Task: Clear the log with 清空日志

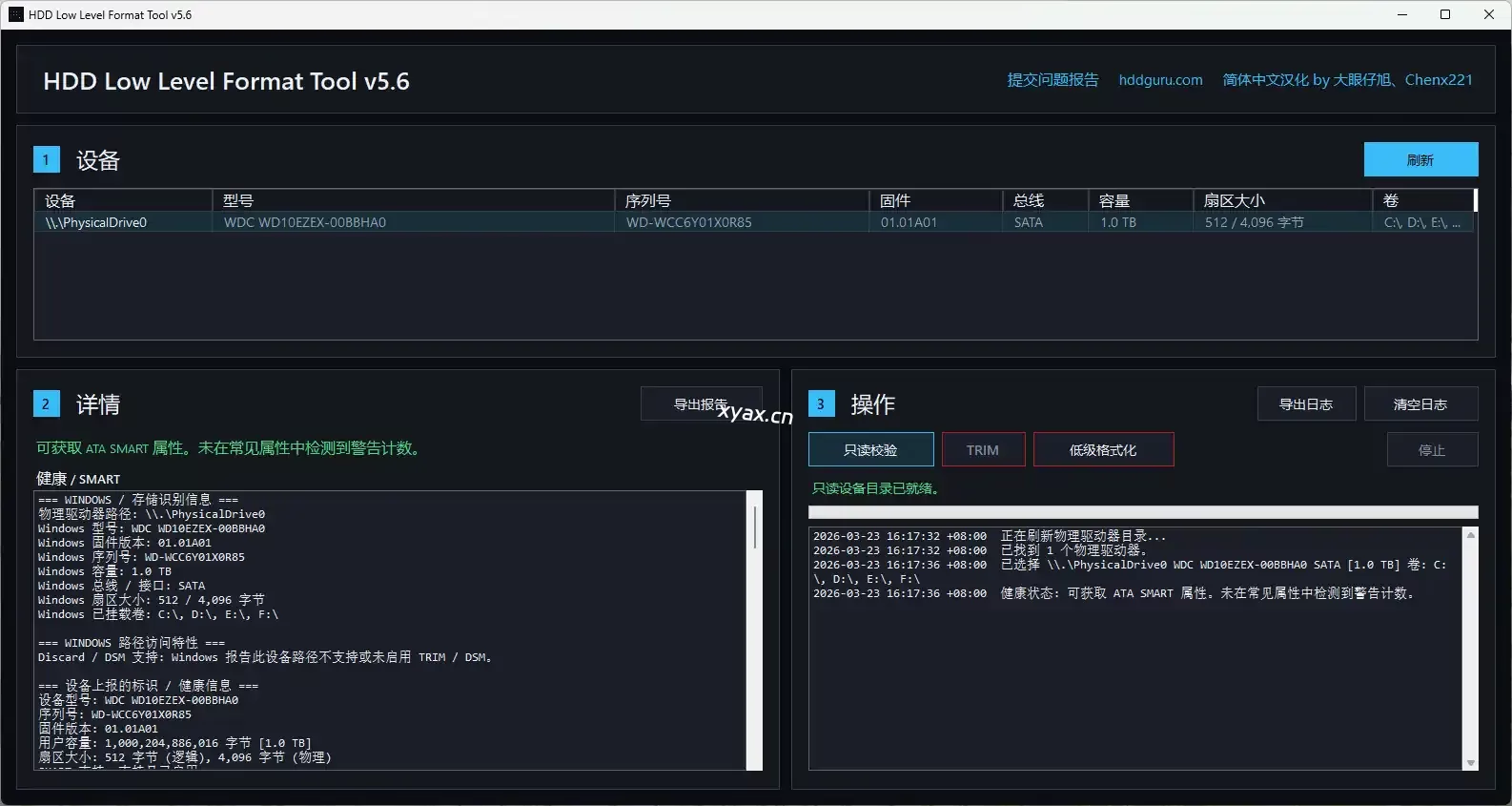Action: pos(1420,403)
